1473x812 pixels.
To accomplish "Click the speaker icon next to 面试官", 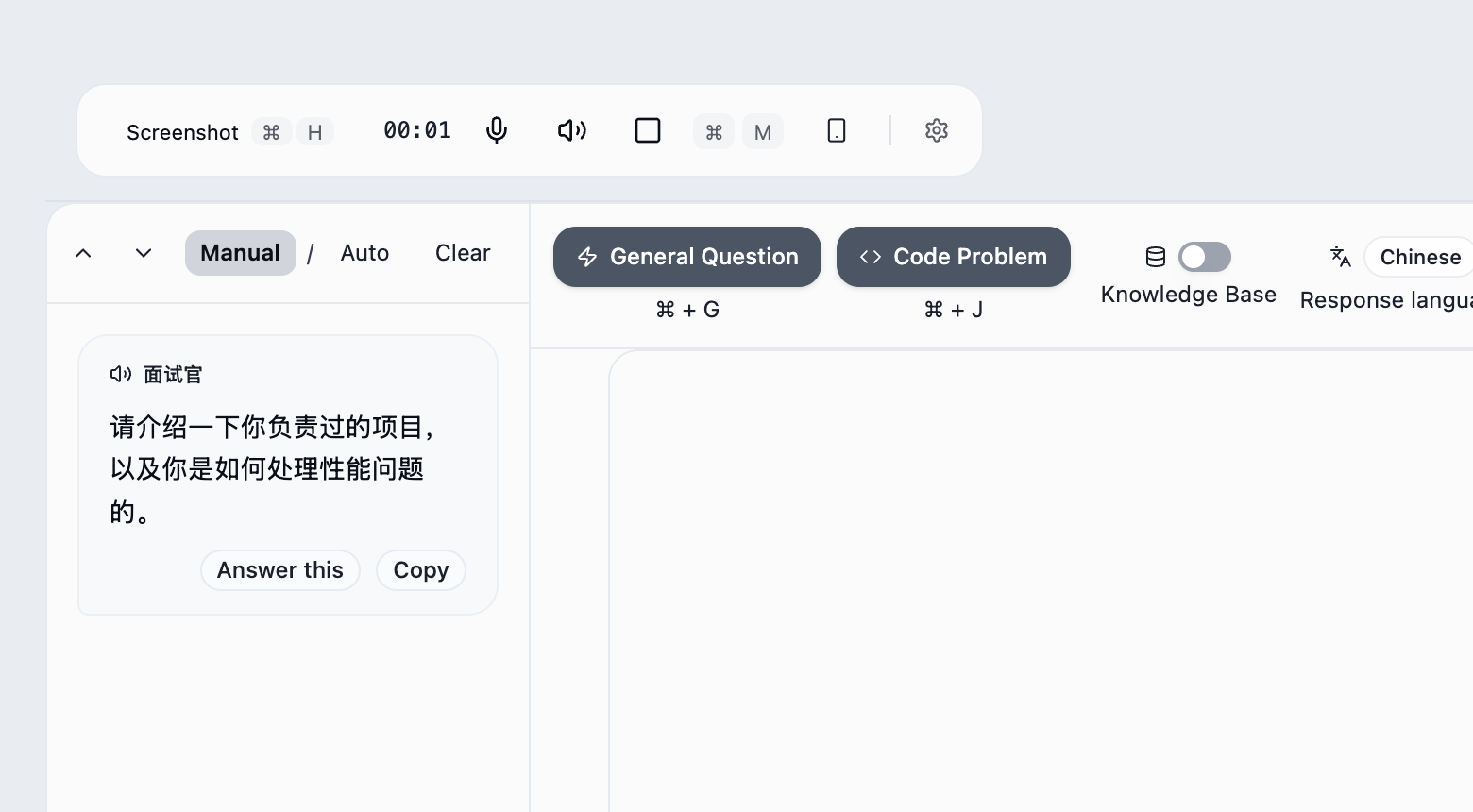I will coord(121,375).
